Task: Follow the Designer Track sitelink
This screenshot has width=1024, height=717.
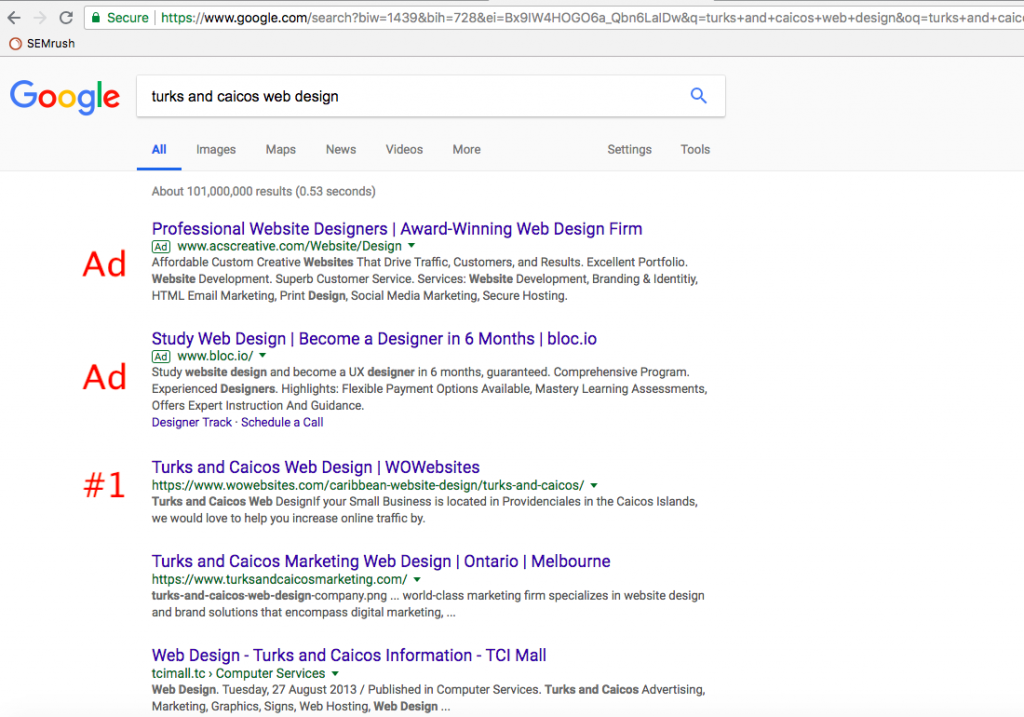Action: pos(191,422)
